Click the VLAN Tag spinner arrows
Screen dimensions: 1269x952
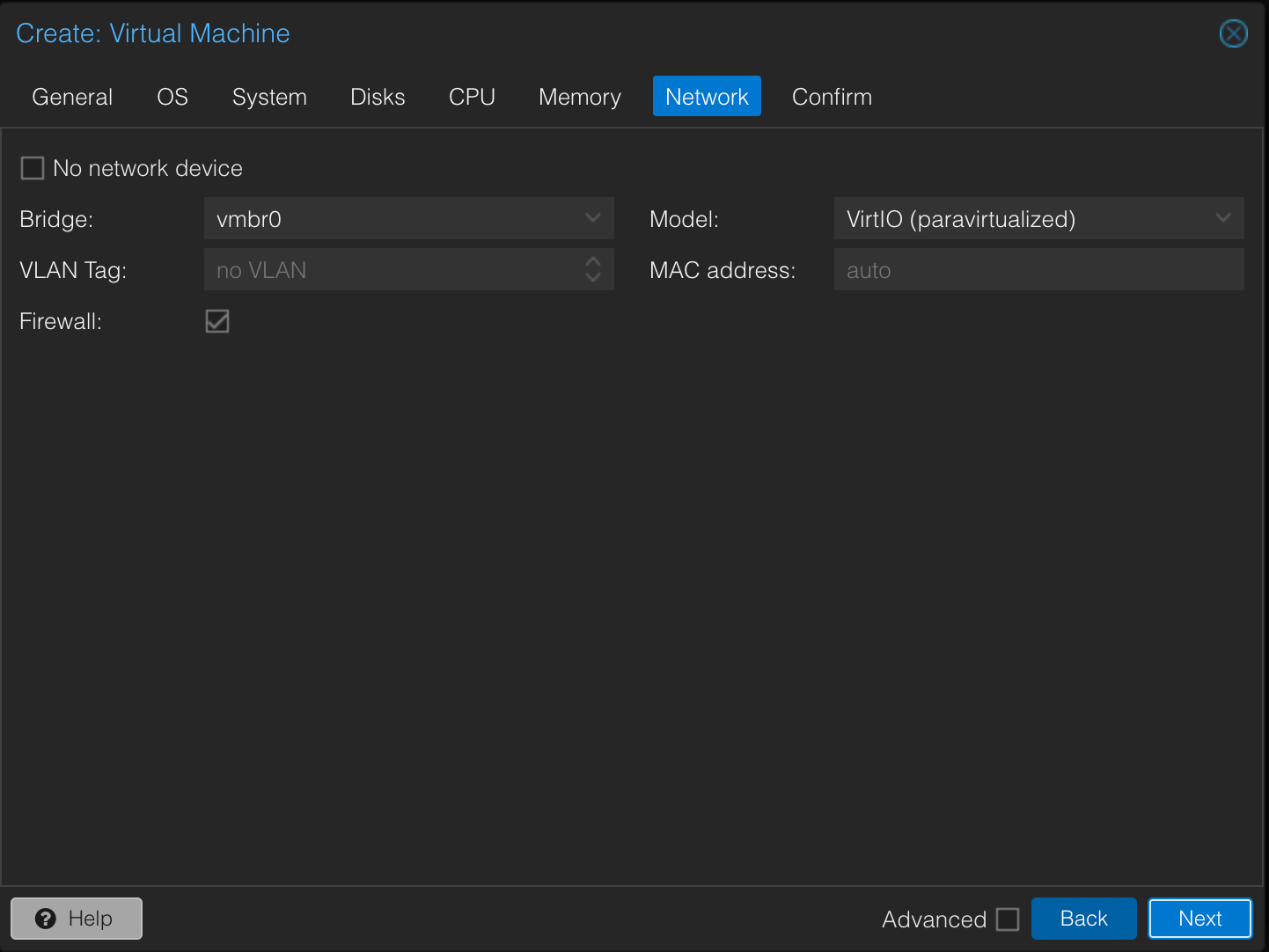593,269
